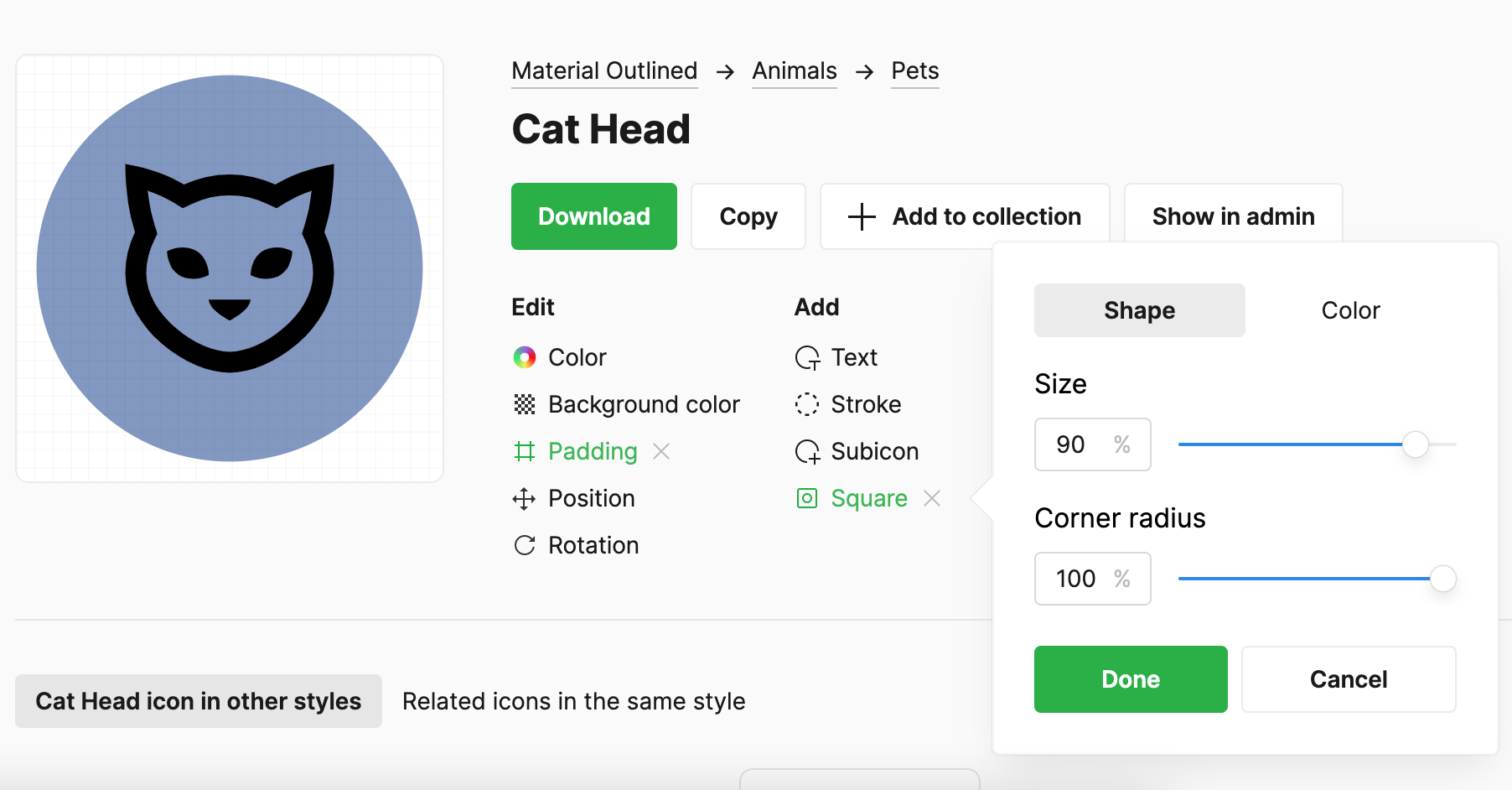Click the Cat Head icon preview
1512x790 pixels.
coord(230,267)
